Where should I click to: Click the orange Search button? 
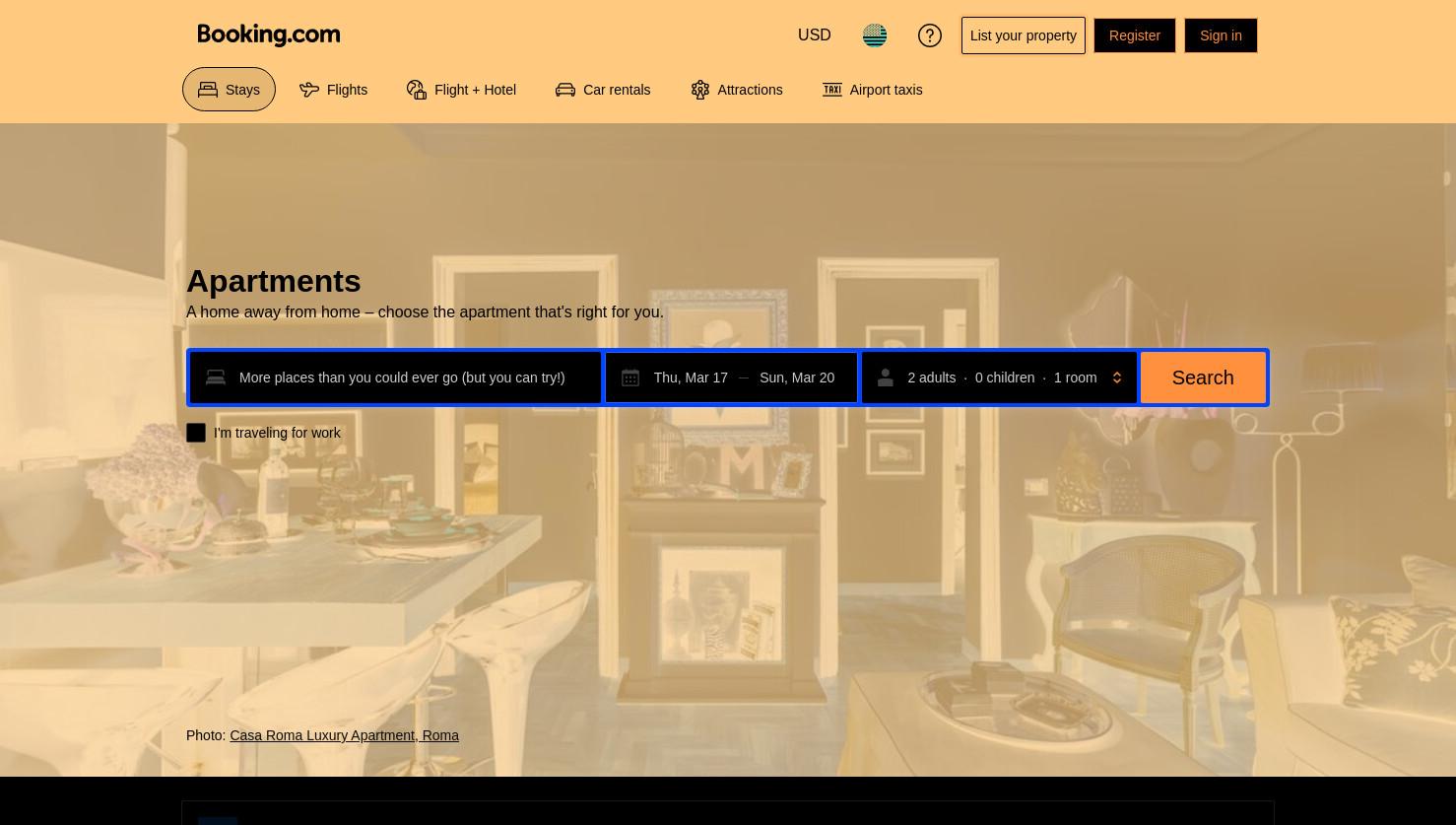(x=1203, y=378)
